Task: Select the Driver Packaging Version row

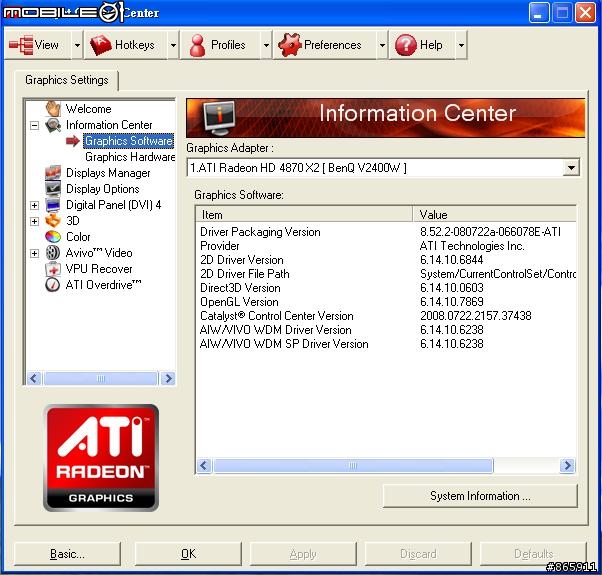Action: (x=386, y=232)
